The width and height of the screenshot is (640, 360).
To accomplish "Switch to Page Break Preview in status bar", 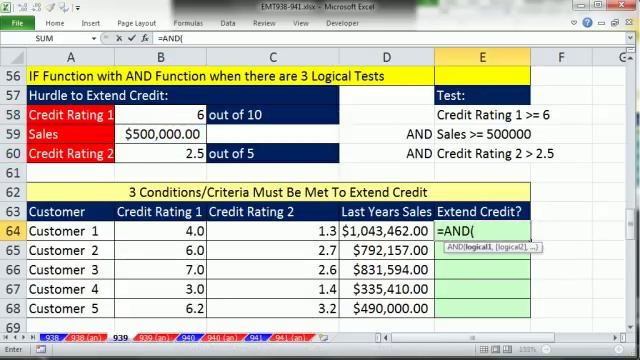I will click(x=507, y=349).
